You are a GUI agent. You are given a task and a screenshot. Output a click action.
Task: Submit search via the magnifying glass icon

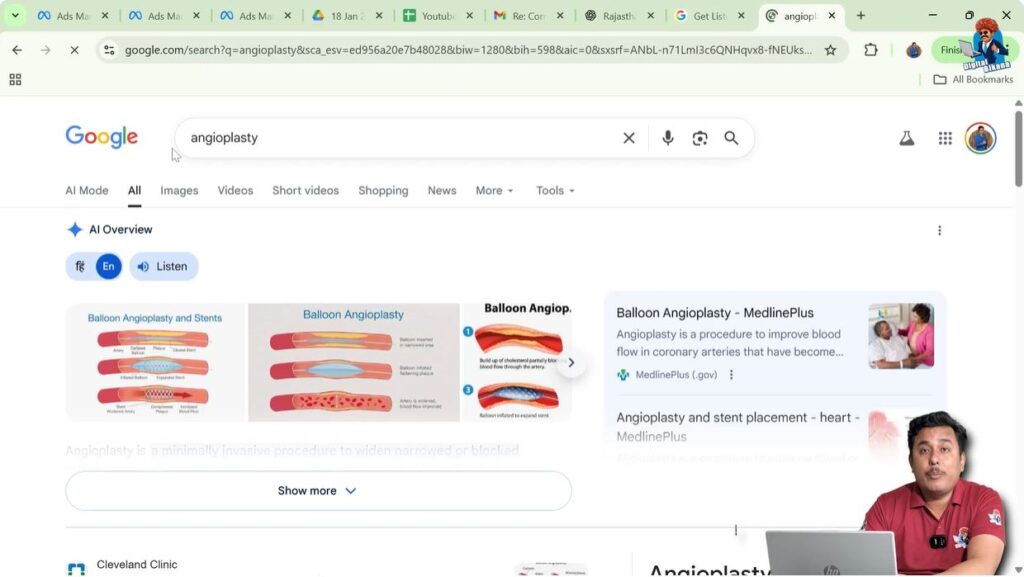click(731, 137)
